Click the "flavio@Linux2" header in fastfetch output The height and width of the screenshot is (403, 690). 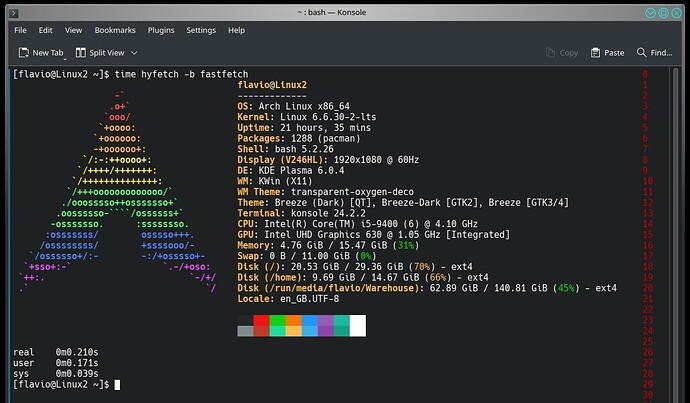tap(272, 85)
